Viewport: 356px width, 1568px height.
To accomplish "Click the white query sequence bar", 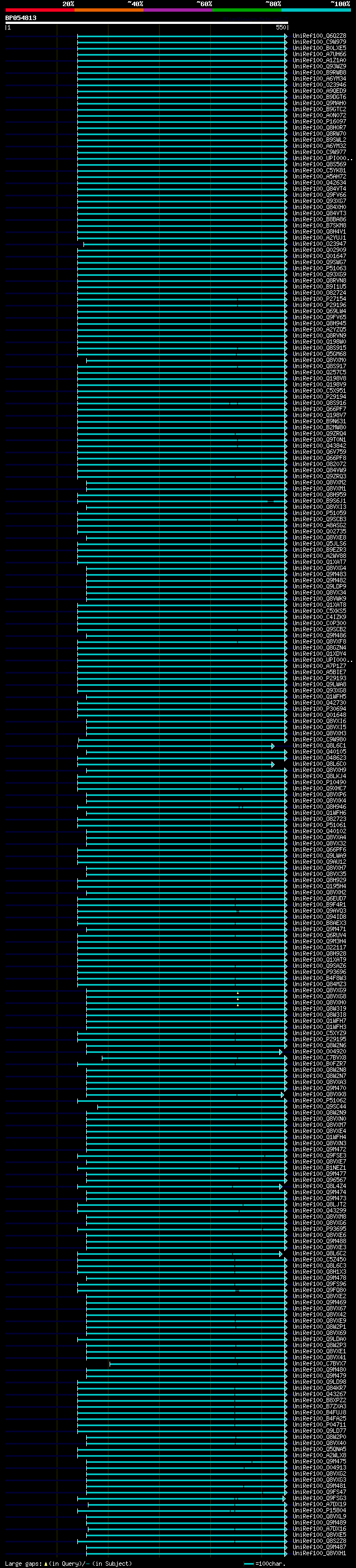I will pyautogui.click(x=147, y=22).
